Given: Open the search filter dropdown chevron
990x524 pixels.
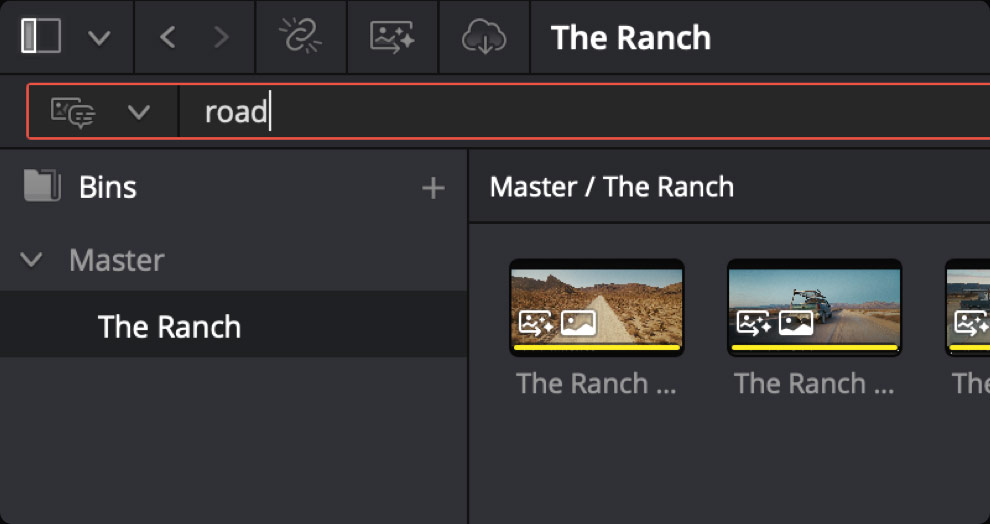Looking at the screenshot, I should point(139,112).
